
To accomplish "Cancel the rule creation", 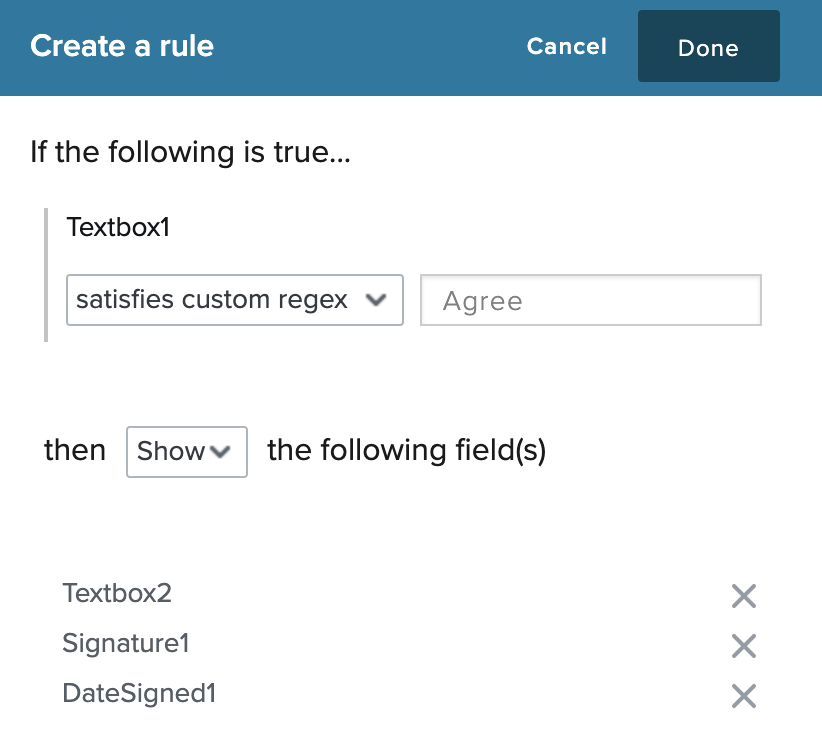I will pos(566,46).
